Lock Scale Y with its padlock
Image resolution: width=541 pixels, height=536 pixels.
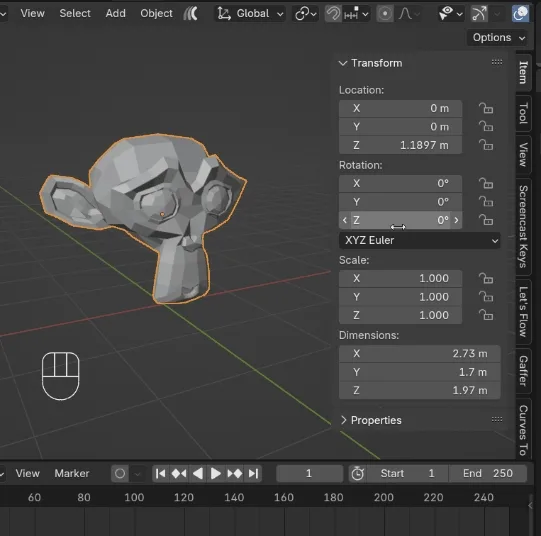click(x=486, y=297)
